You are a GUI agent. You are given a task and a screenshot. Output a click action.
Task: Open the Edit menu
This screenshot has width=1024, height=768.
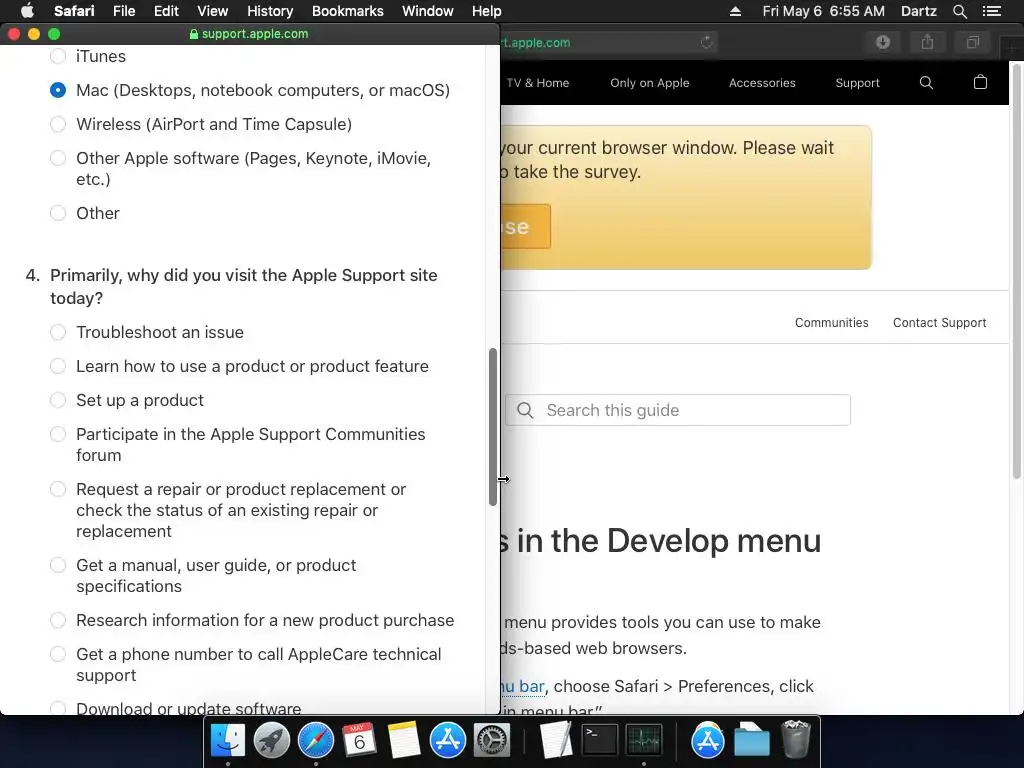(x=166, y=11)
